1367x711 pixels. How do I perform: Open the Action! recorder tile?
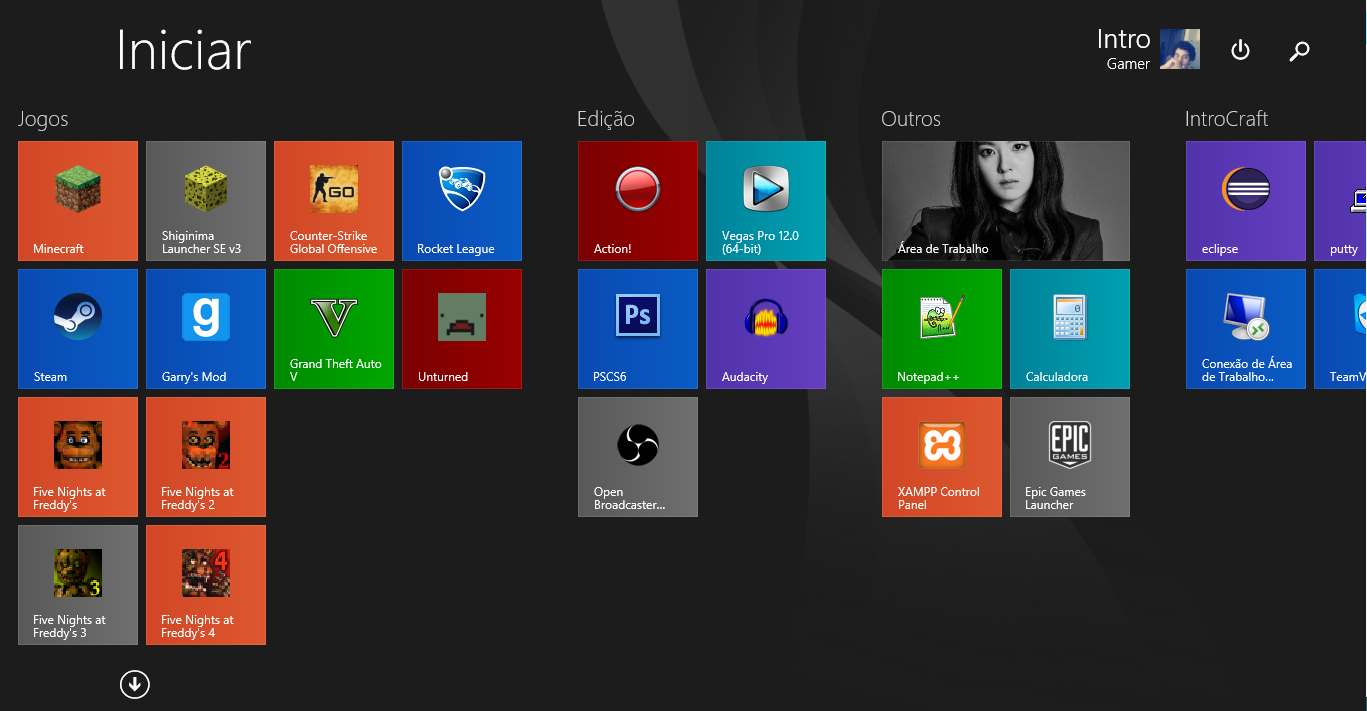pos(638,201)
